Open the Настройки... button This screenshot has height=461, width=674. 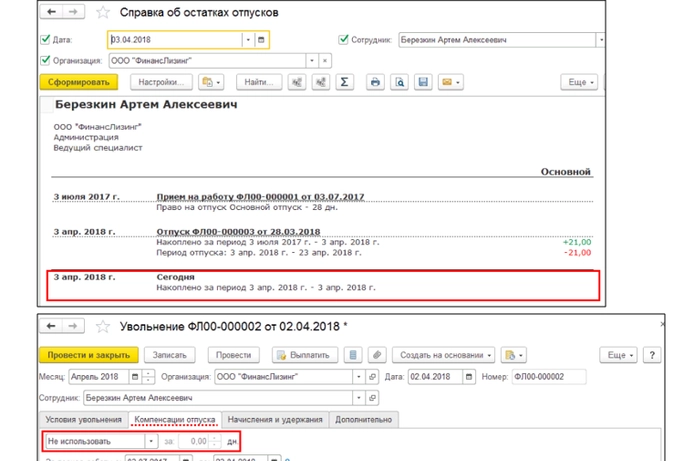coord(161,82)
